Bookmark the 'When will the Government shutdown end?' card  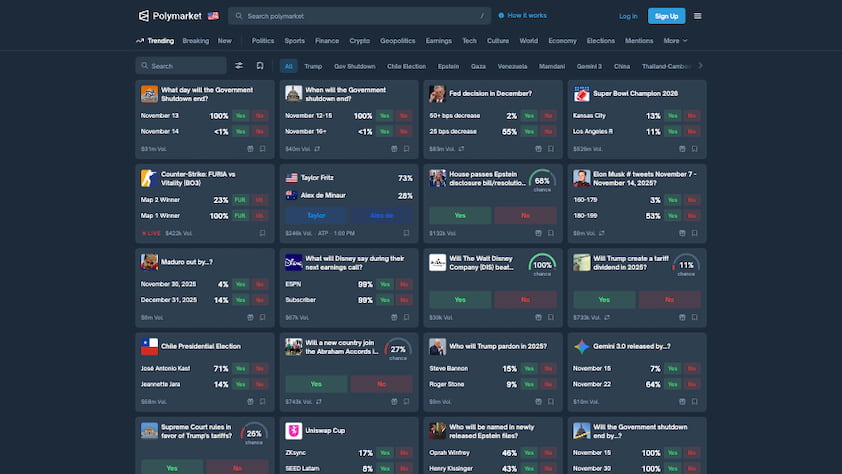click(x=407, y=149)
